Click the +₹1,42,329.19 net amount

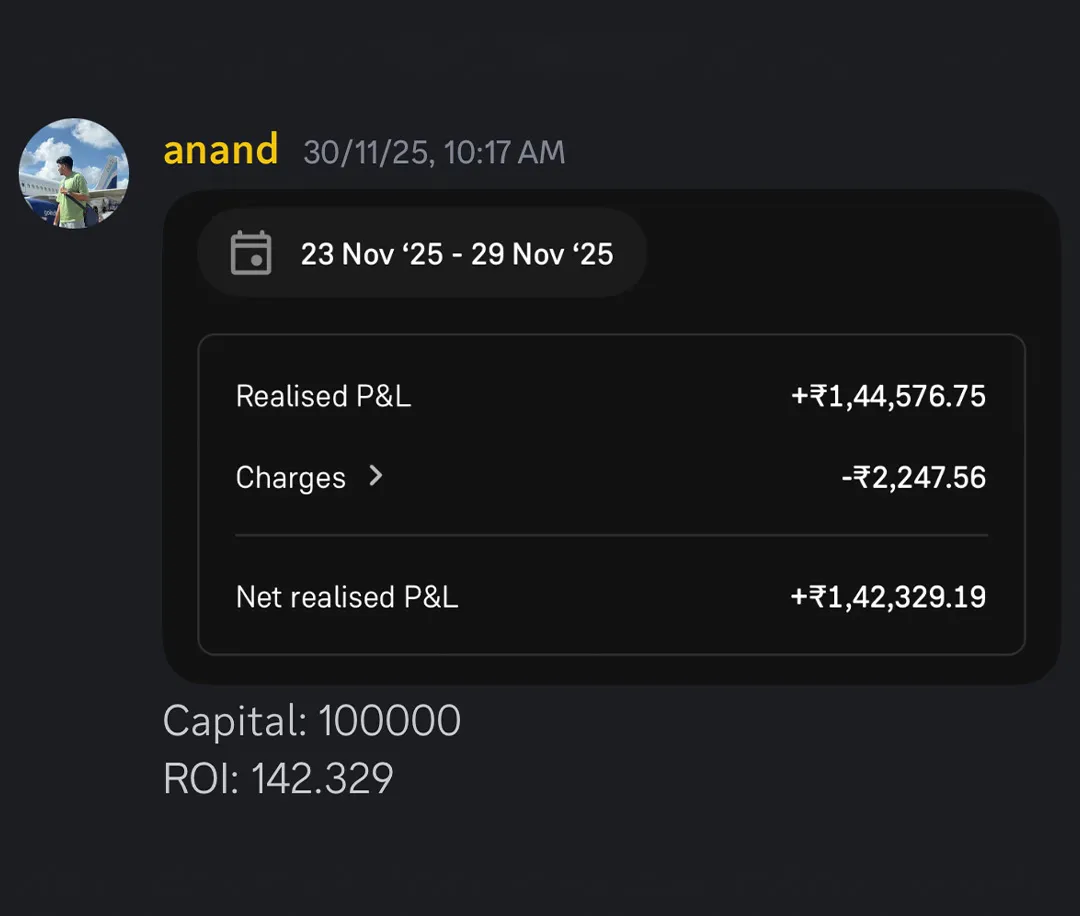pos(888,597)
